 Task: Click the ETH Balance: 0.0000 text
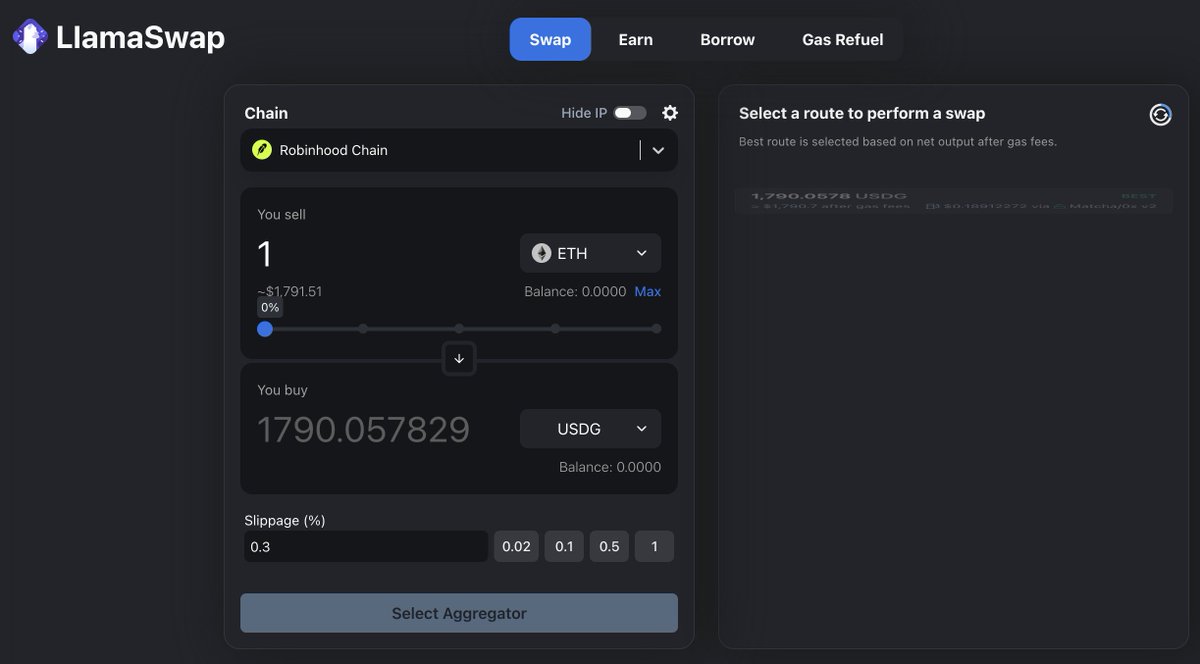pyautogui.click(x=575, y=292)
